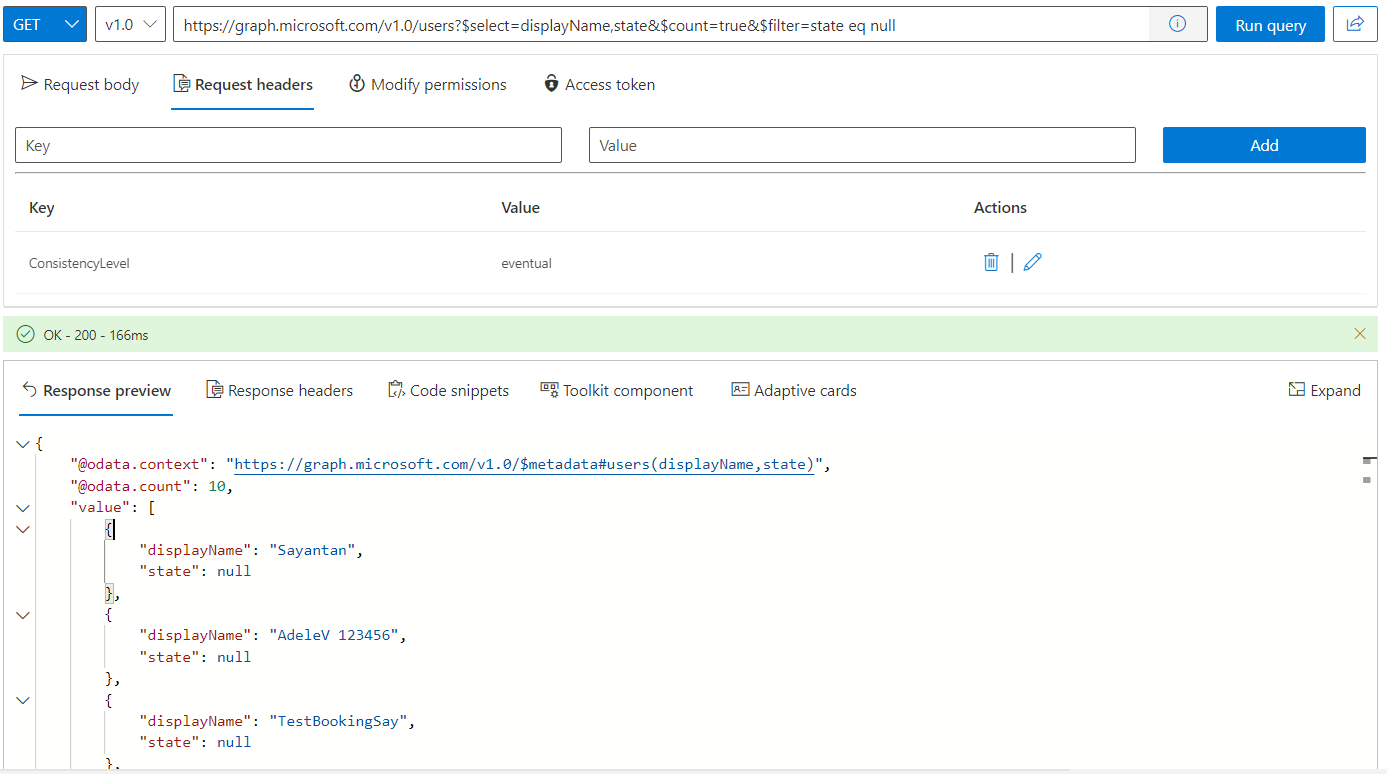1387x774 pixels.
Task: Click the share query icon
Action: 1355,24
